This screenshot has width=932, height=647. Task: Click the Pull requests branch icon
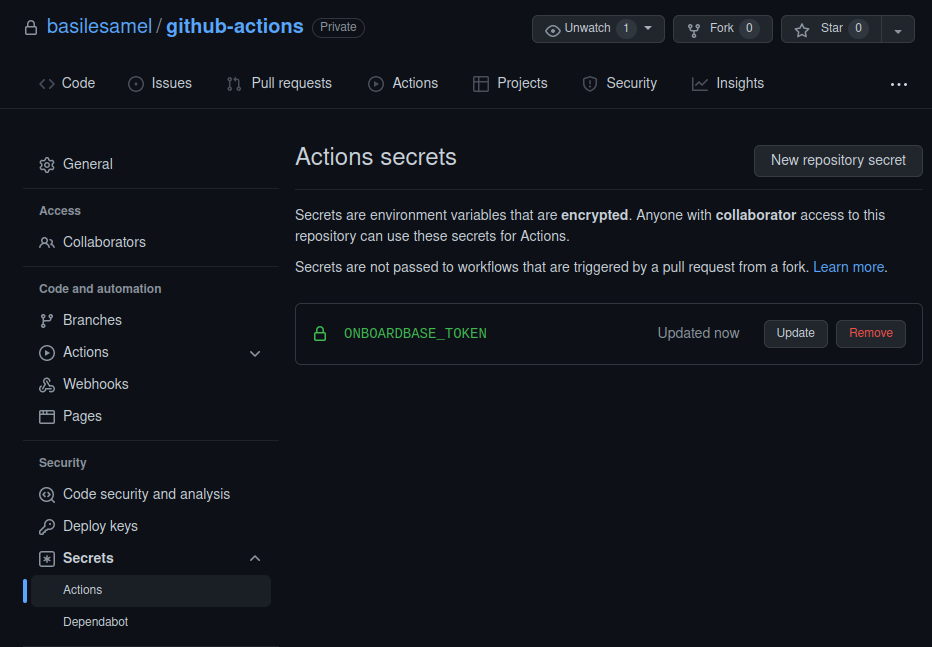tap(234, 84)
